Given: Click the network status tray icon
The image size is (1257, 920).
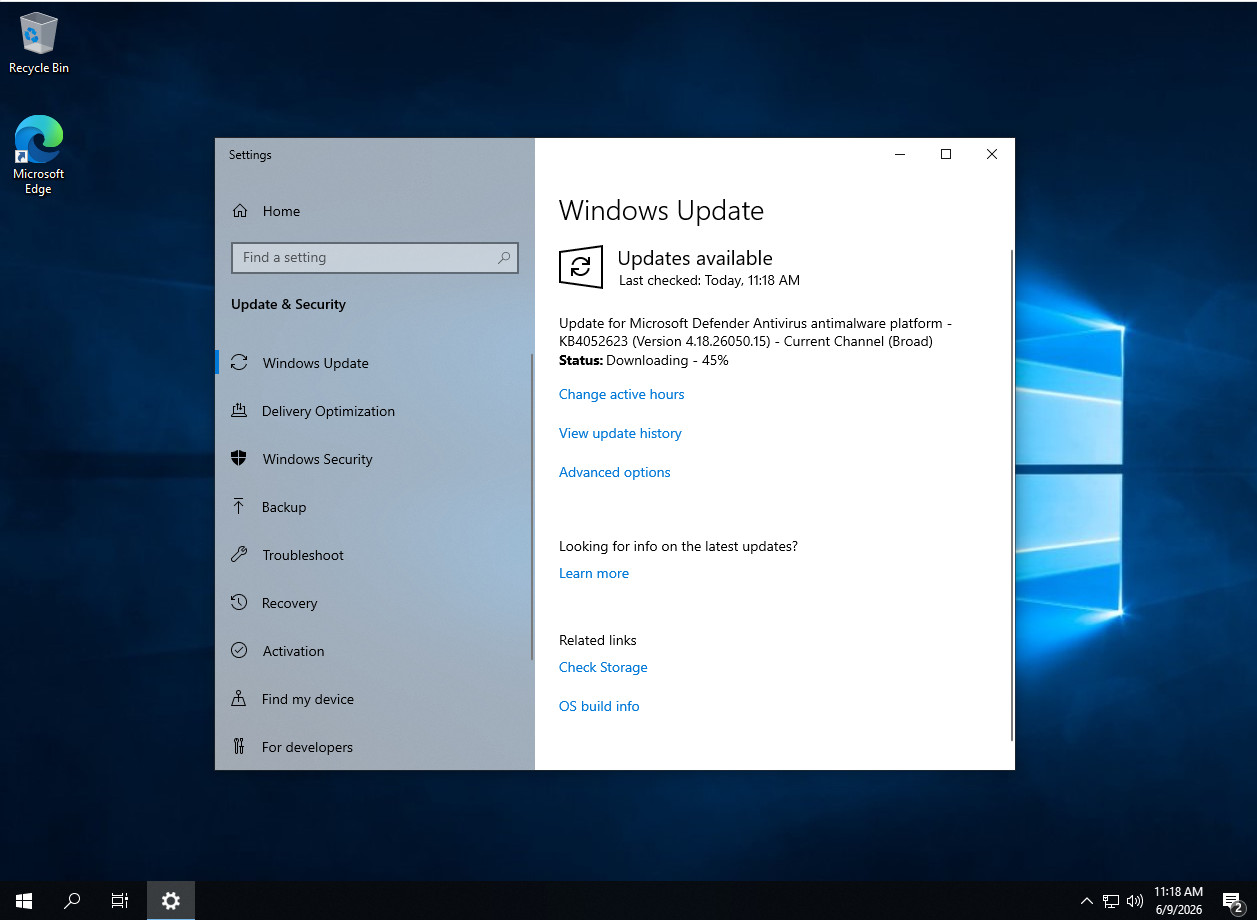Looking at the screenshot, I should coord(1111,901).
